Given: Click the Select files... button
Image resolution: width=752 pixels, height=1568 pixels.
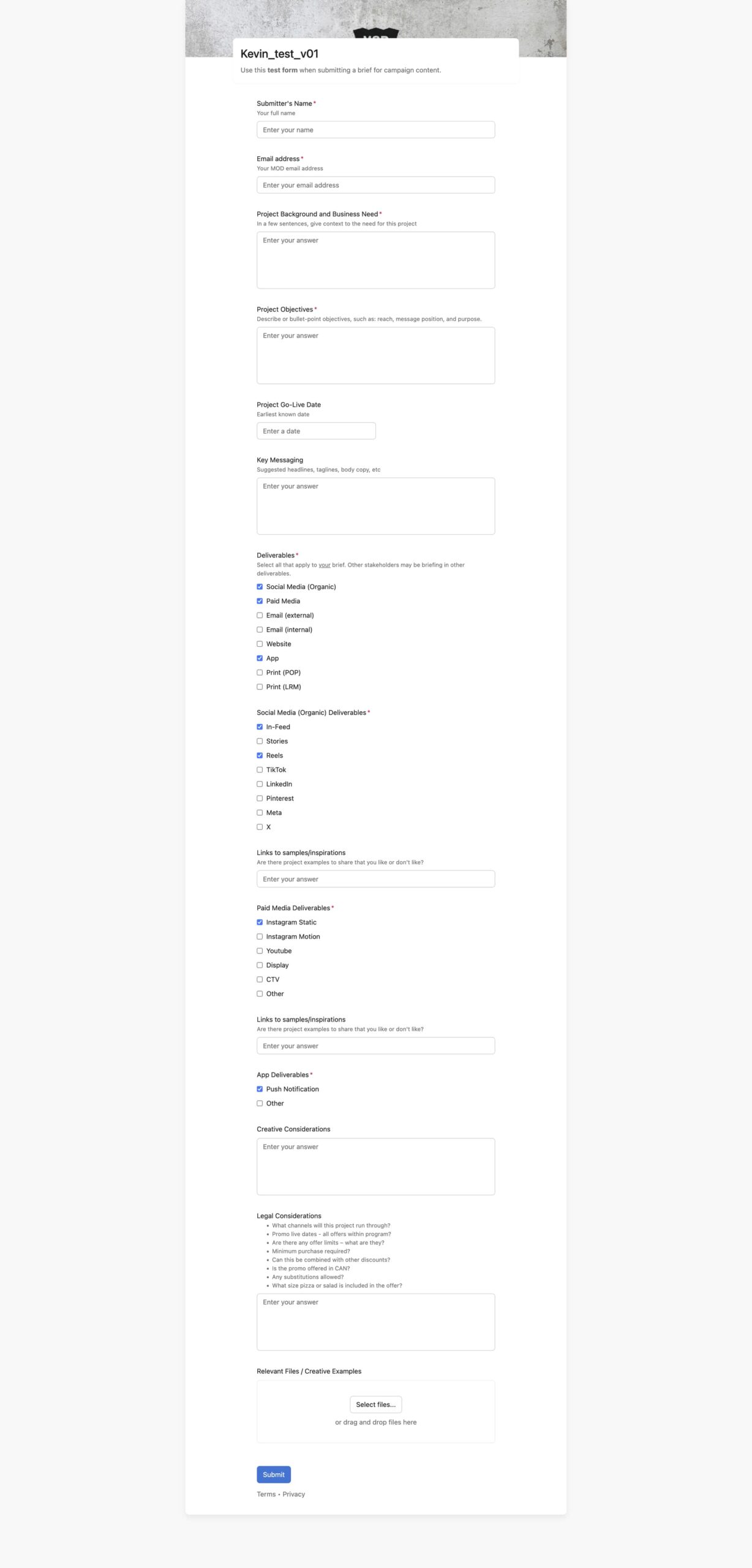Looking at the screenshot, I should point(375,1404).
